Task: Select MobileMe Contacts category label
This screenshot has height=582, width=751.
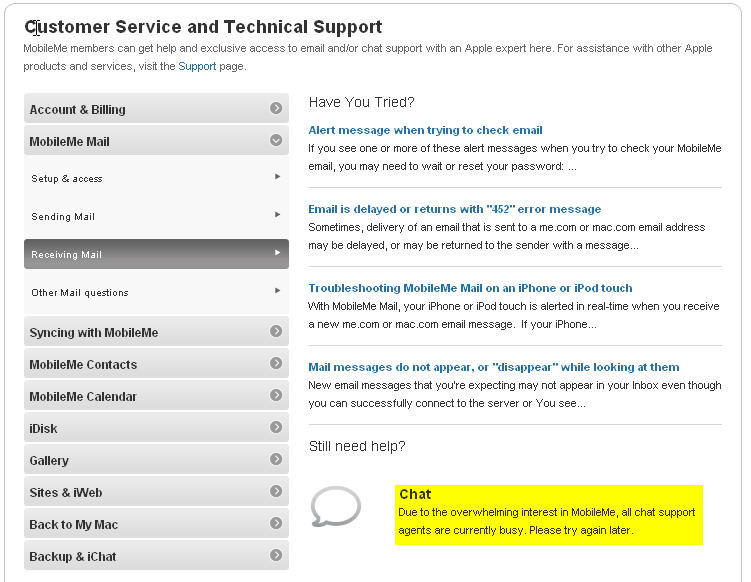Action: (x=83, y=365)
